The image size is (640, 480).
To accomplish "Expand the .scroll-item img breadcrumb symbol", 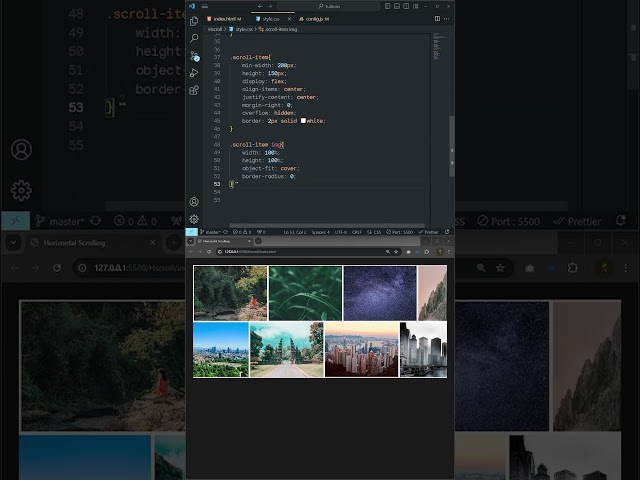I will (278, 29).
